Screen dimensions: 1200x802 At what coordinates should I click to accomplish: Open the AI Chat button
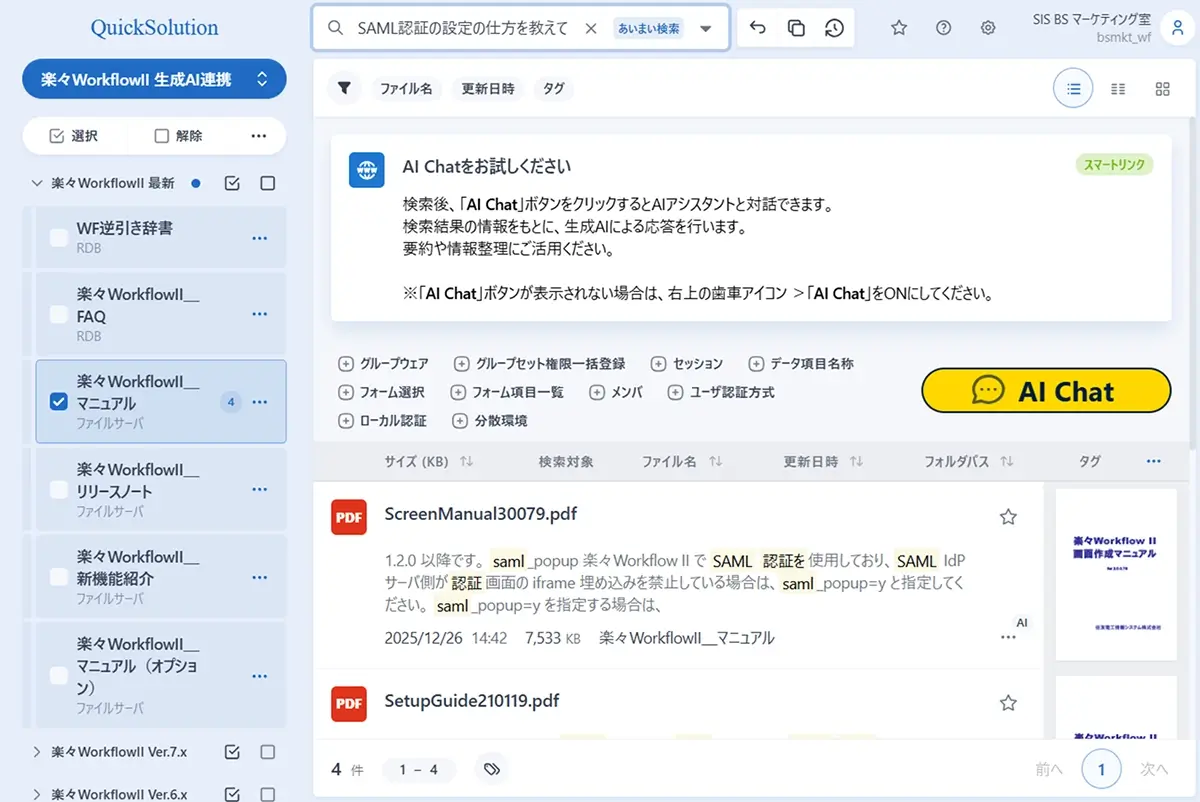(1046, 391)
